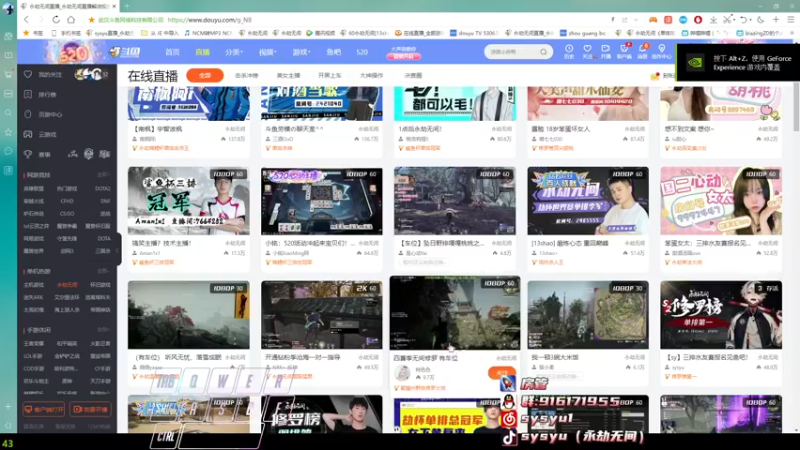The image size is (800, 450).
Task: Click the browser sidebar plus add icon
Action: click(x=8, y=407)
